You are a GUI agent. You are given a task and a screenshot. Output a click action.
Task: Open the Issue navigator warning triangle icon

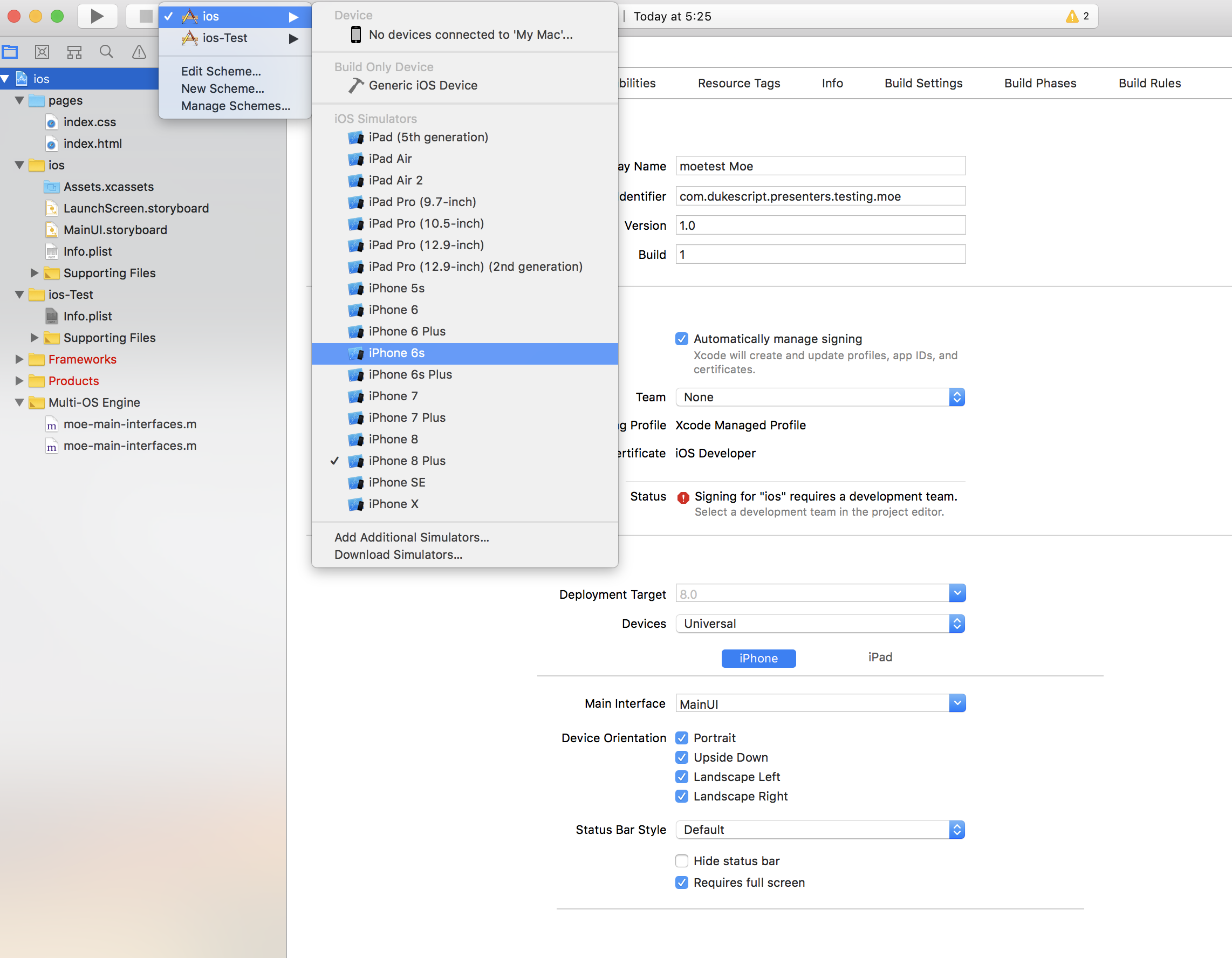click(x=139, y=52)
